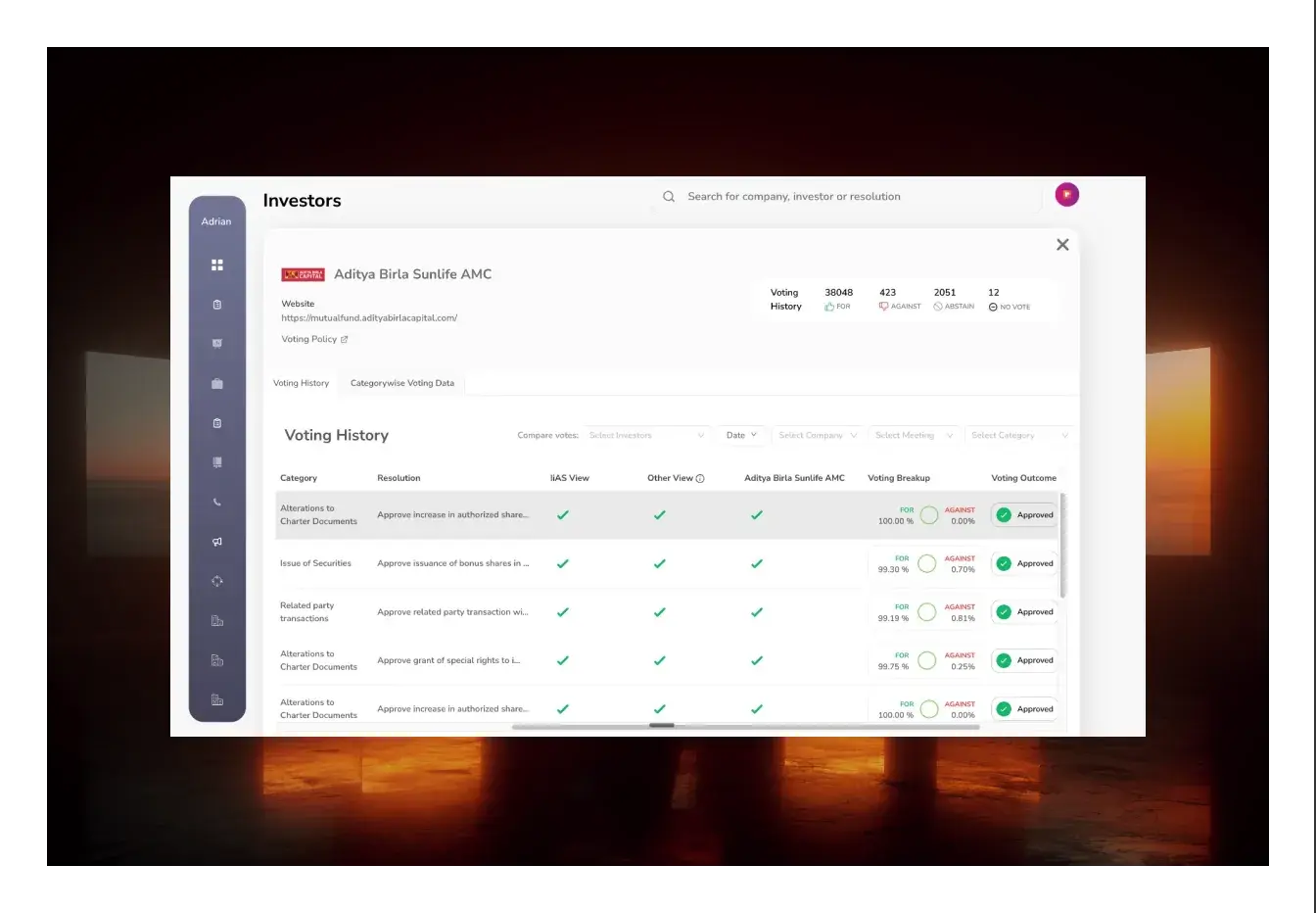Select the briefcase icon in sidebar

(x=217, y=384)
